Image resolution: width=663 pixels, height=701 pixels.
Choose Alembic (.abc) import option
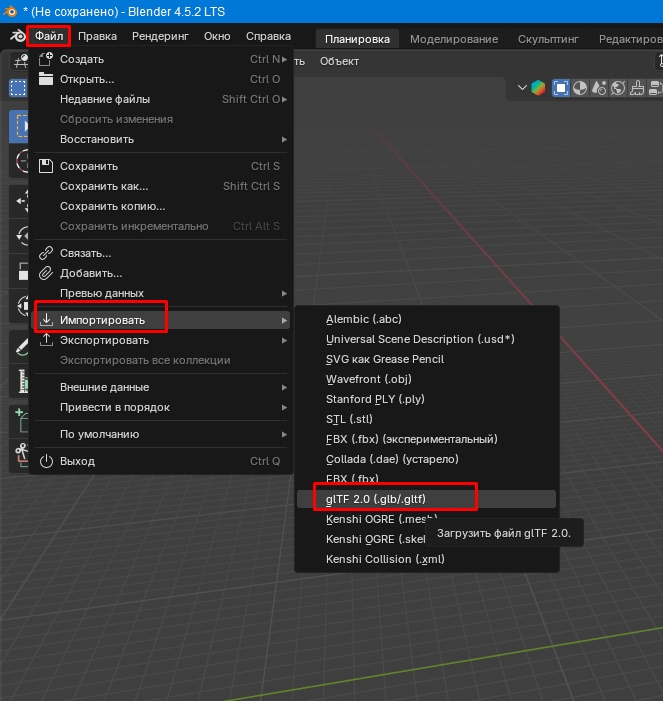tap(427, 319)
